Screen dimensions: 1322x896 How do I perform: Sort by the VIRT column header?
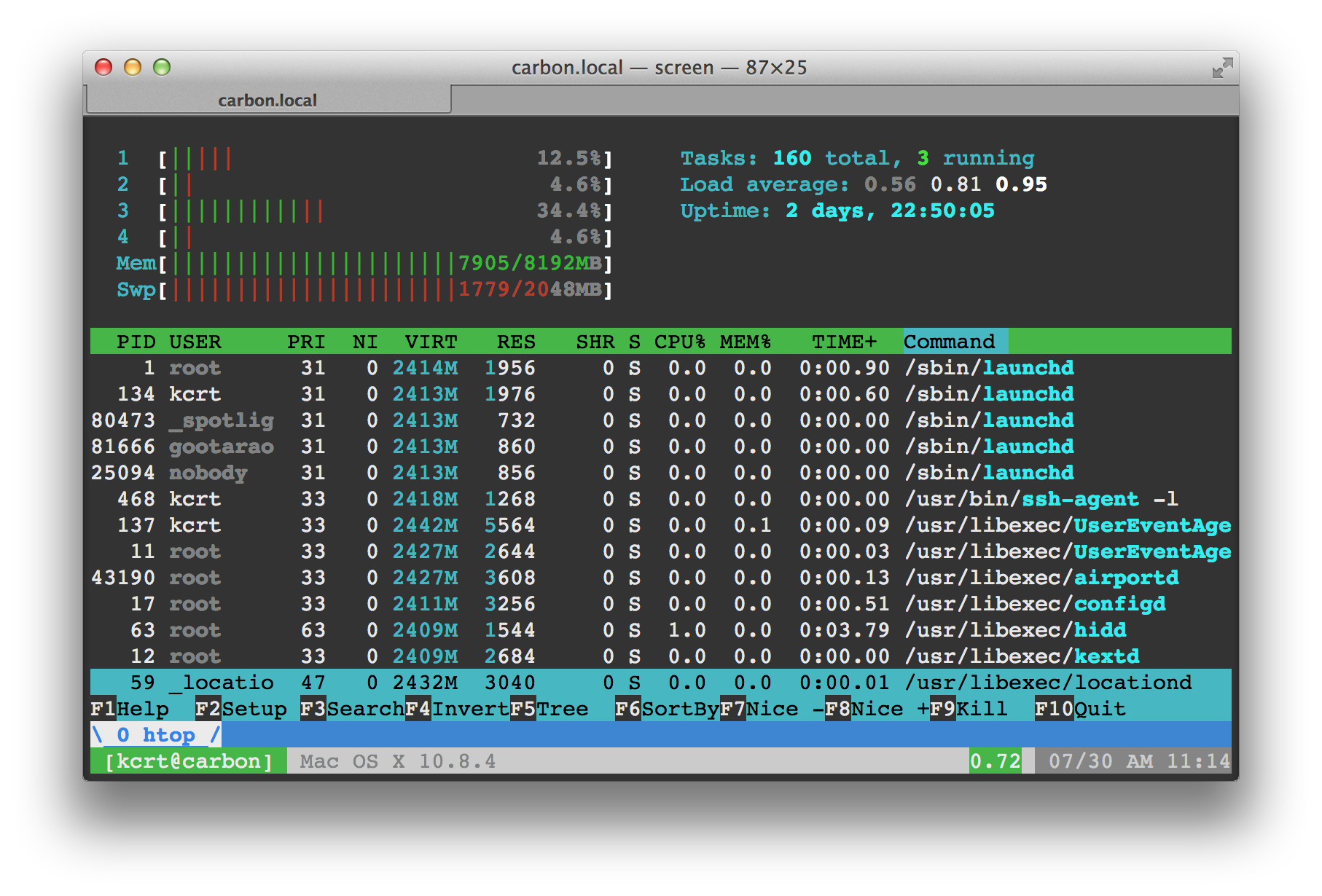pos(431,342)
